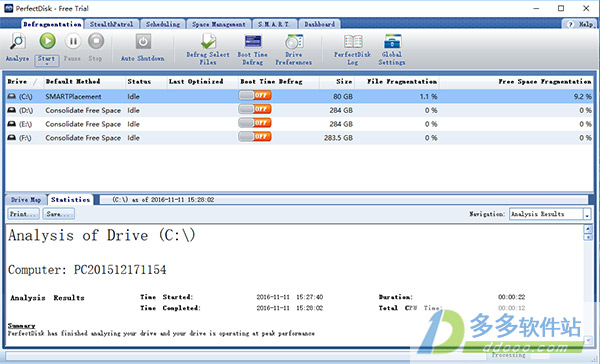Click the Analysis of Drive (C:\) heading
This screenshot has width=600, height=364.
click(x=102, y=235)
